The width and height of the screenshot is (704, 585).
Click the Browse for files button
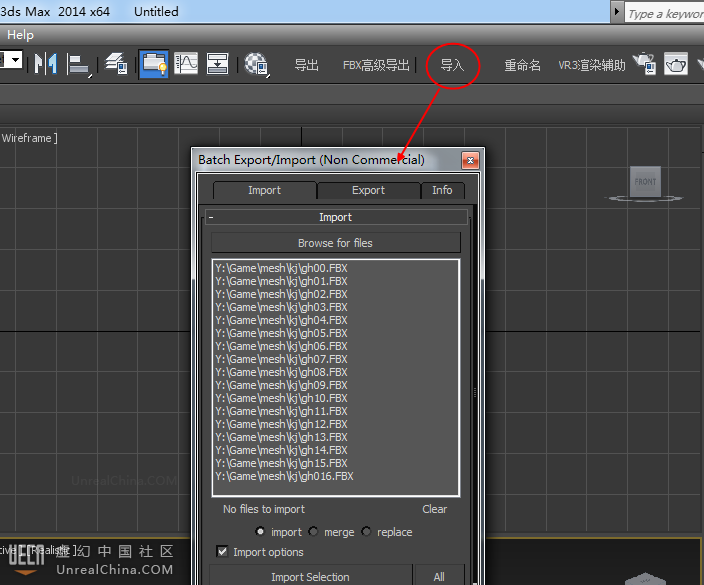coord(336,243)
